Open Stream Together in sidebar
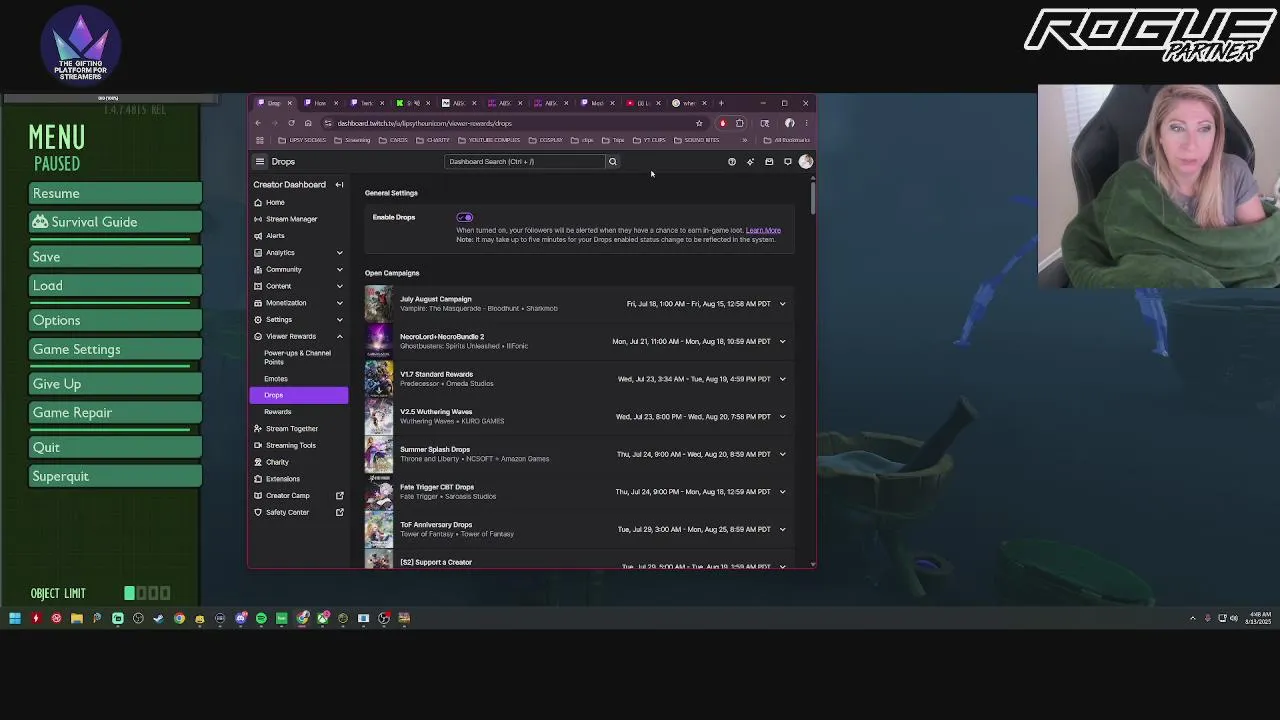The image size is (1280, 720). pos(299,428)
